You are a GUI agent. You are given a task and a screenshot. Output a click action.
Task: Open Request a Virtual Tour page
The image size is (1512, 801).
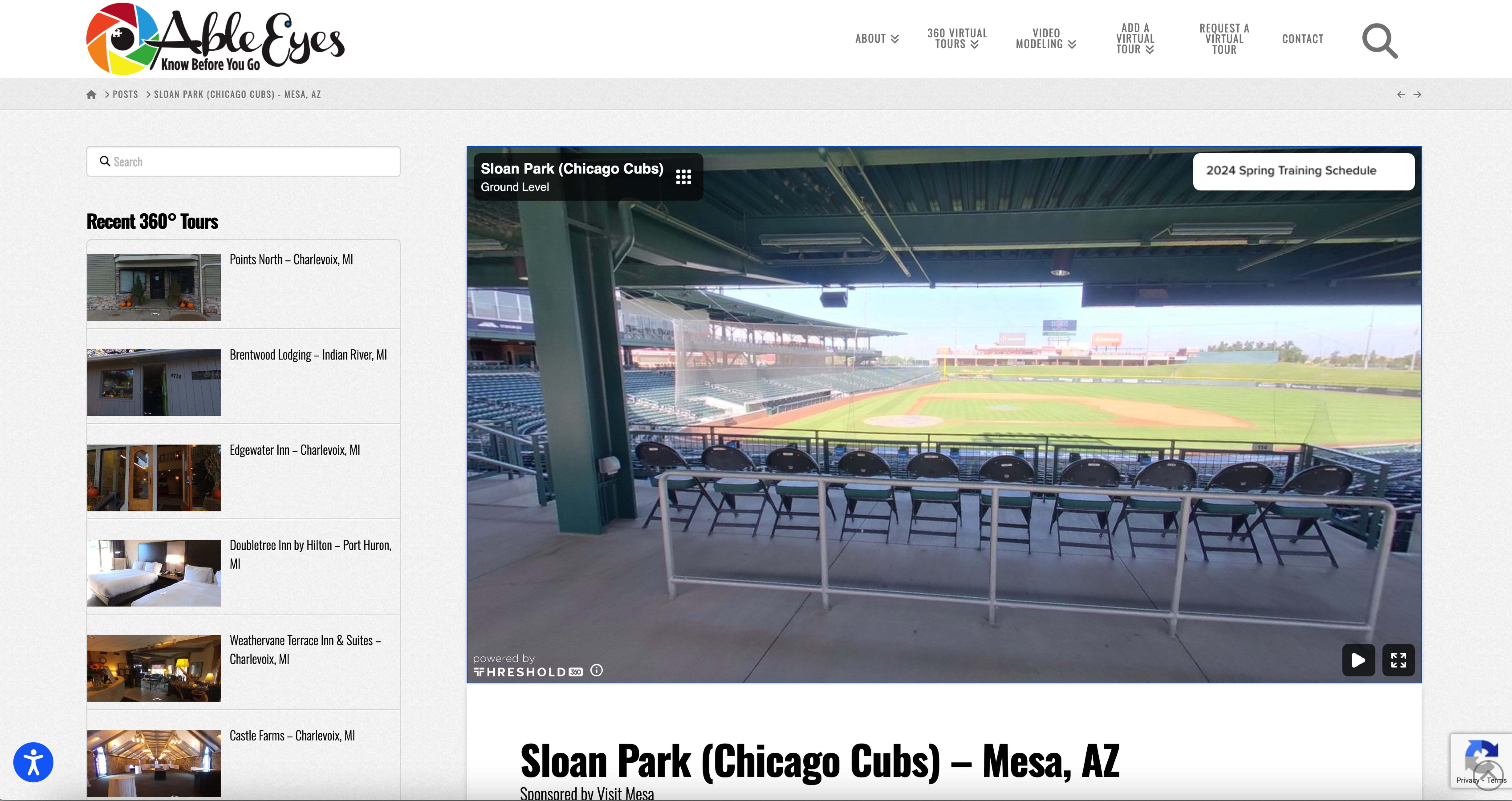click(x=1224, y=39)
